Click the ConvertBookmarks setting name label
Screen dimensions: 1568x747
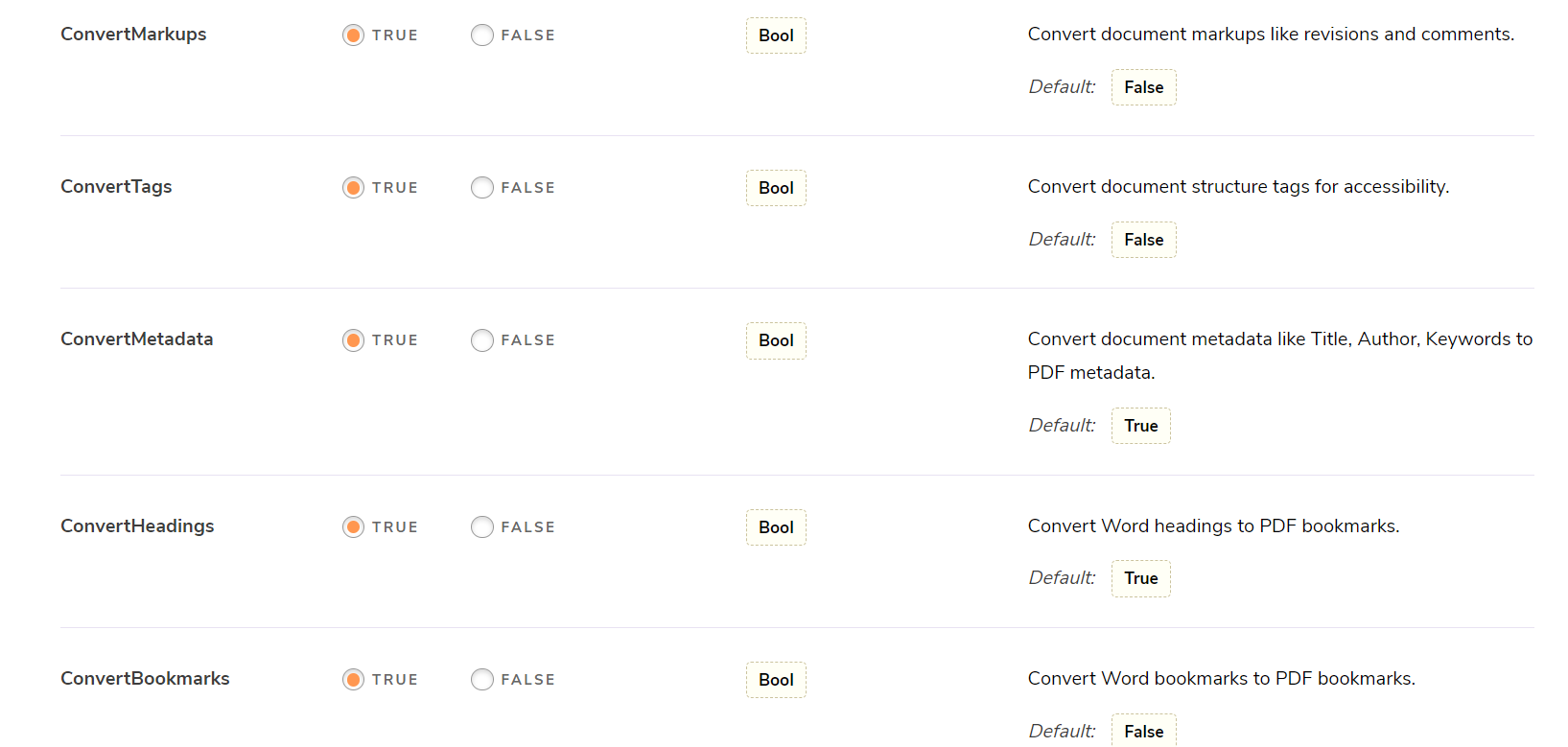145,678
